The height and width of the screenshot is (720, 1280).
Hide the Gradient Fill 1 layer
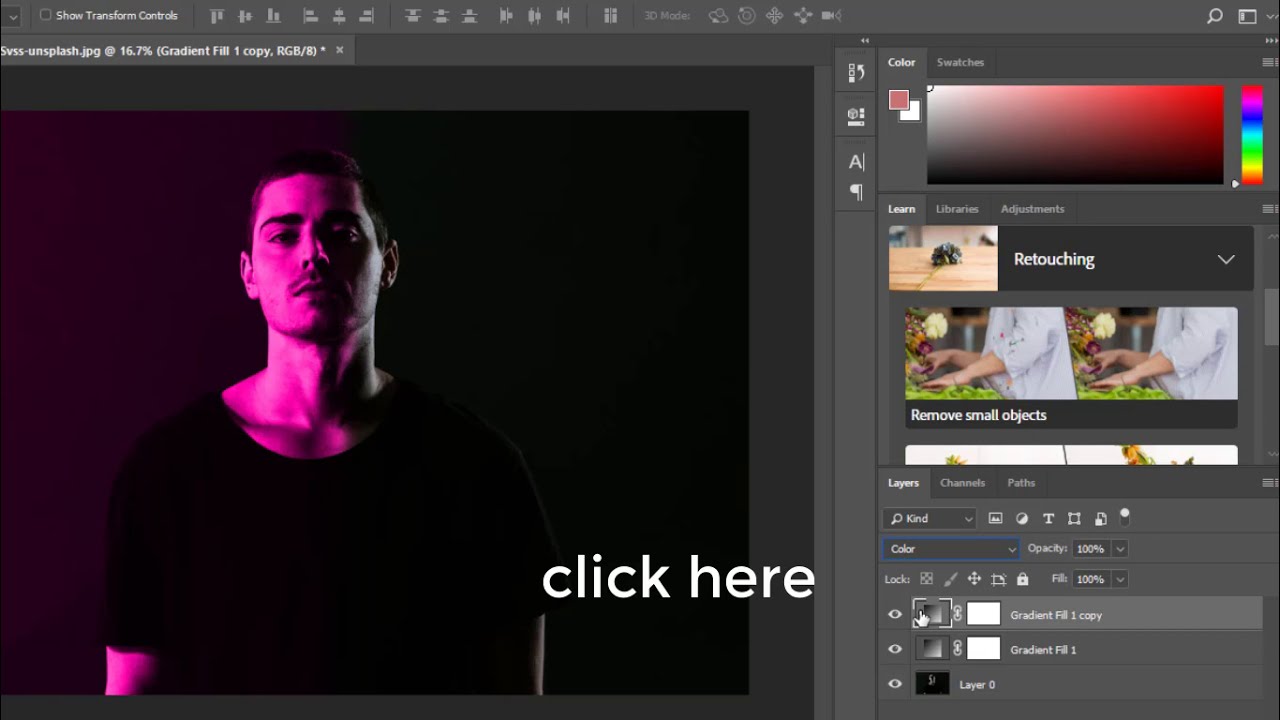(x=895, y=650)
